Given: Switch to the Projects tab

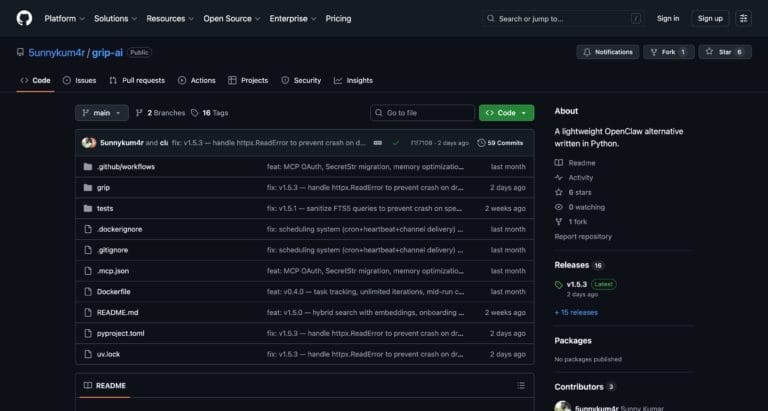Looking at the screenshot, I should click(248, 80).
